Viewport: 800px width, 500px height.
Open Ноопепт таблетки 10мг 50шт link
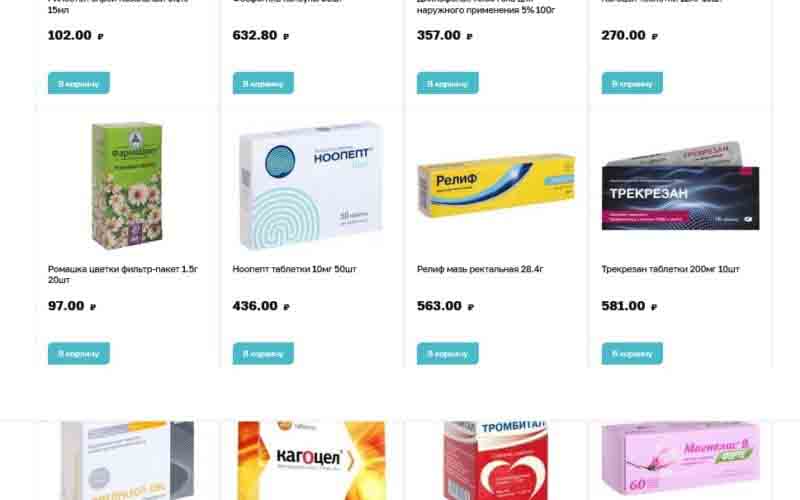(x=294, y=269)
